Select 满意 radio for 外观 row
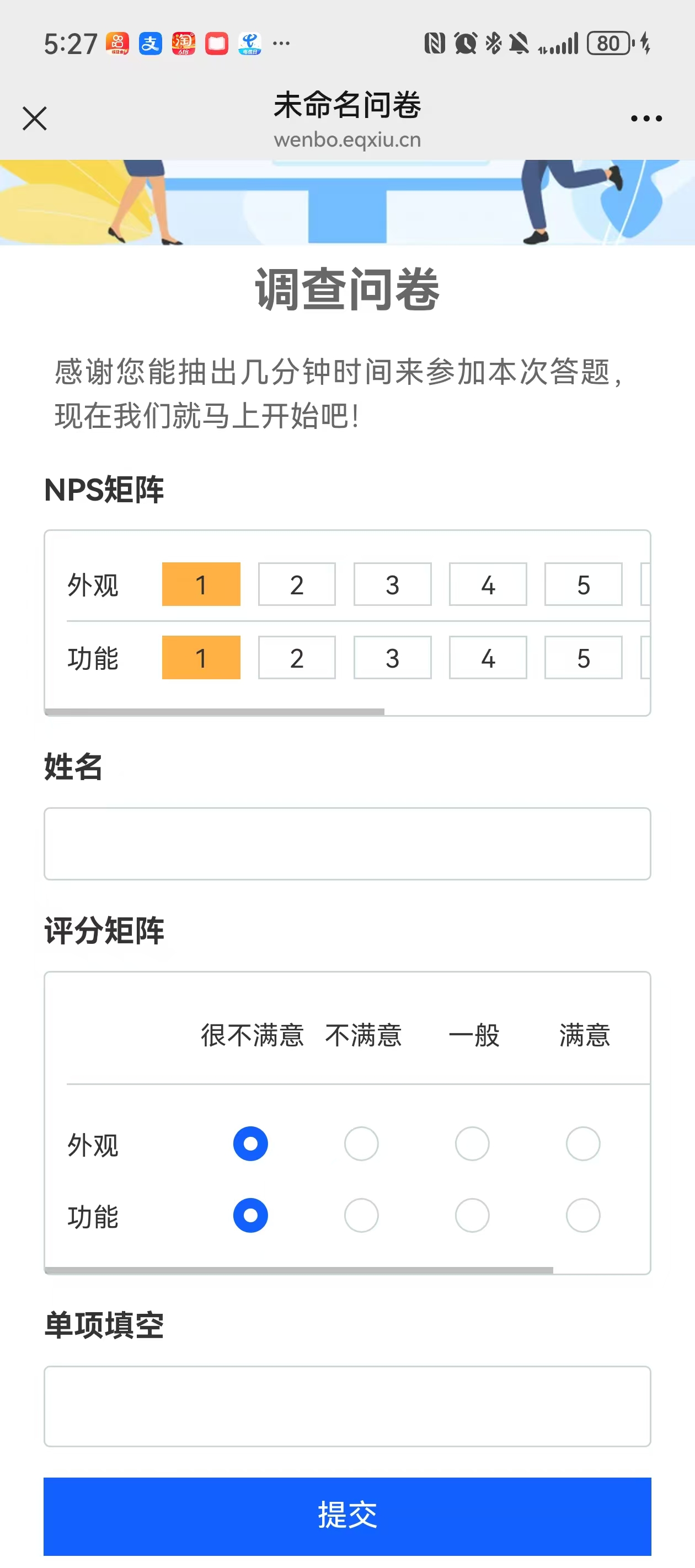Screen dimensions: 695x1568 (583, 1143)
